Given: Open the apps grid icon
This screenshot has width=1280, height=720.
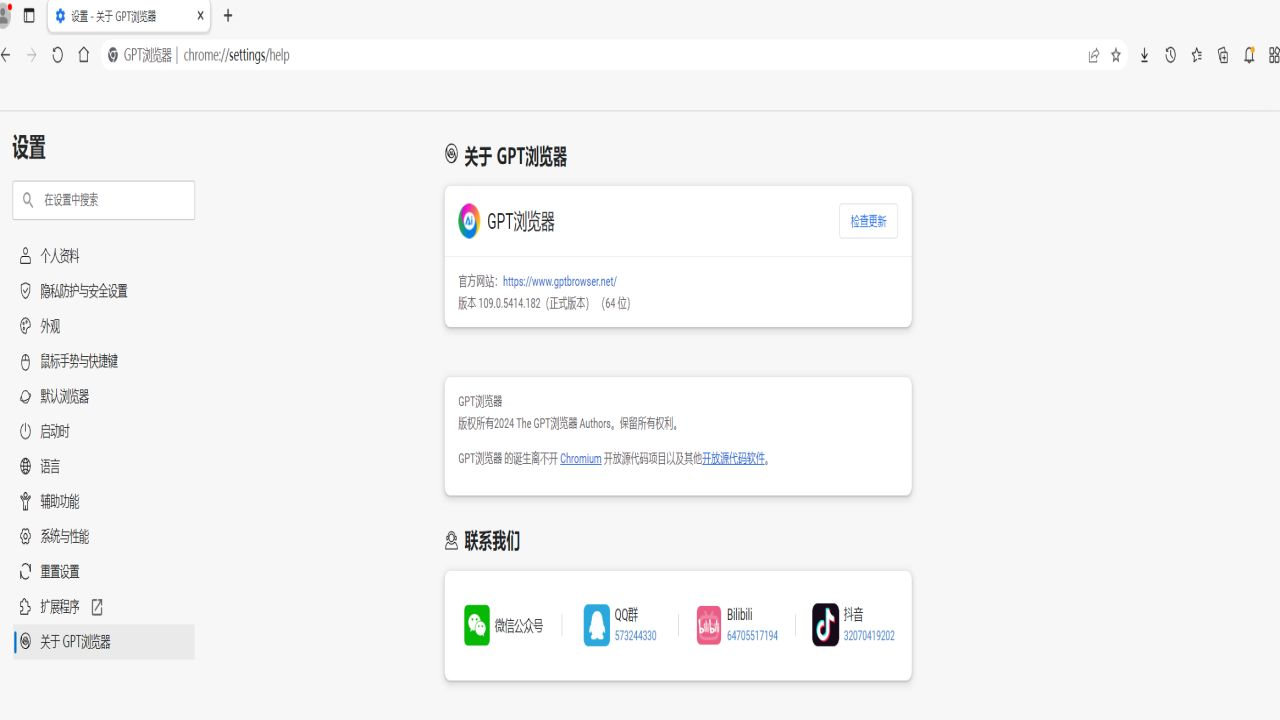Looking at the screenshot, I should click(x=1272, y=56).
